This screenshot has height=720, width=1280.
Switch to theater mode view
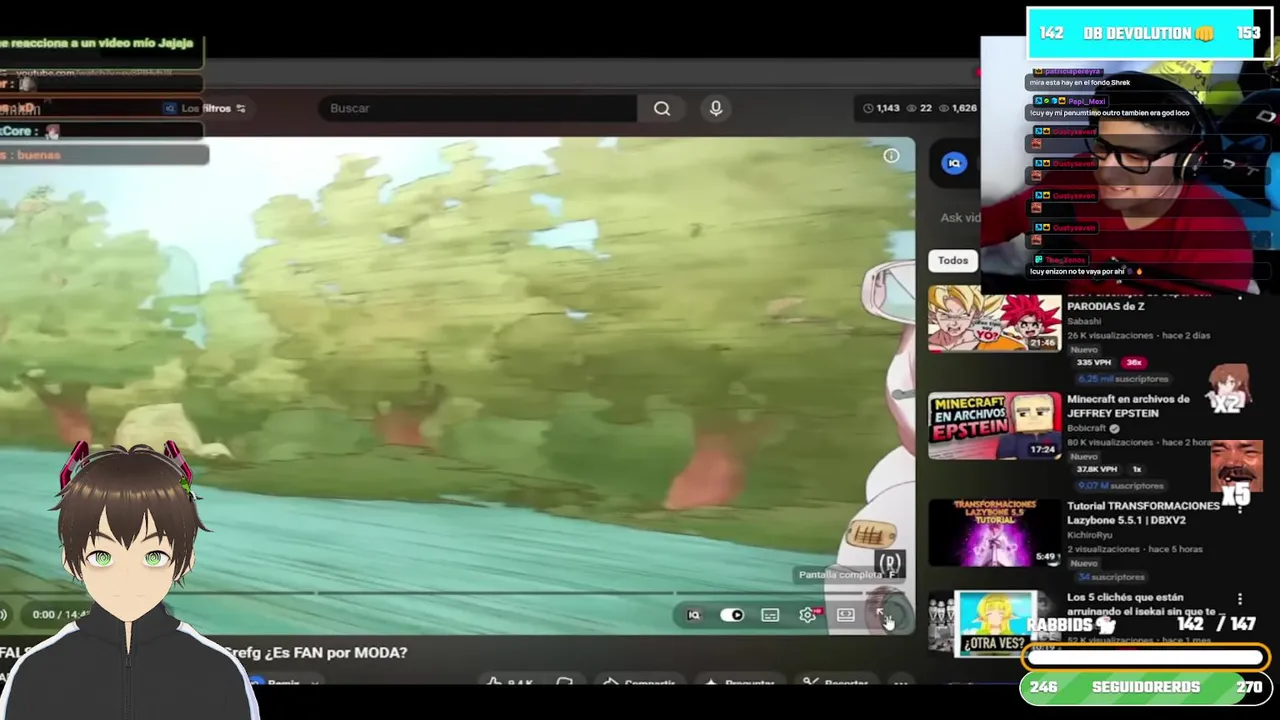click(846, 615)
